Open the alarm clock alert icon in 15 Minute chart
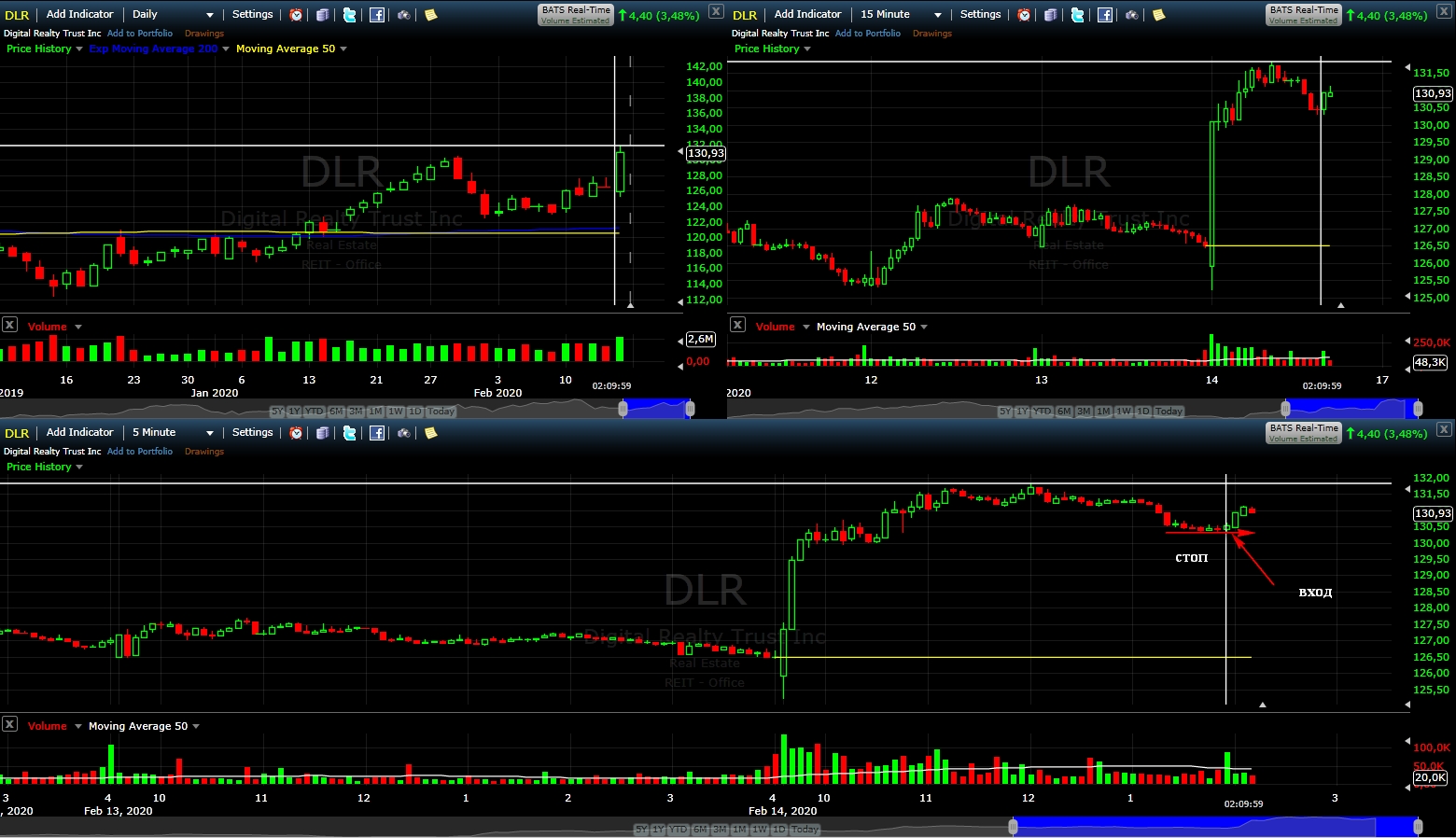 1024,15
